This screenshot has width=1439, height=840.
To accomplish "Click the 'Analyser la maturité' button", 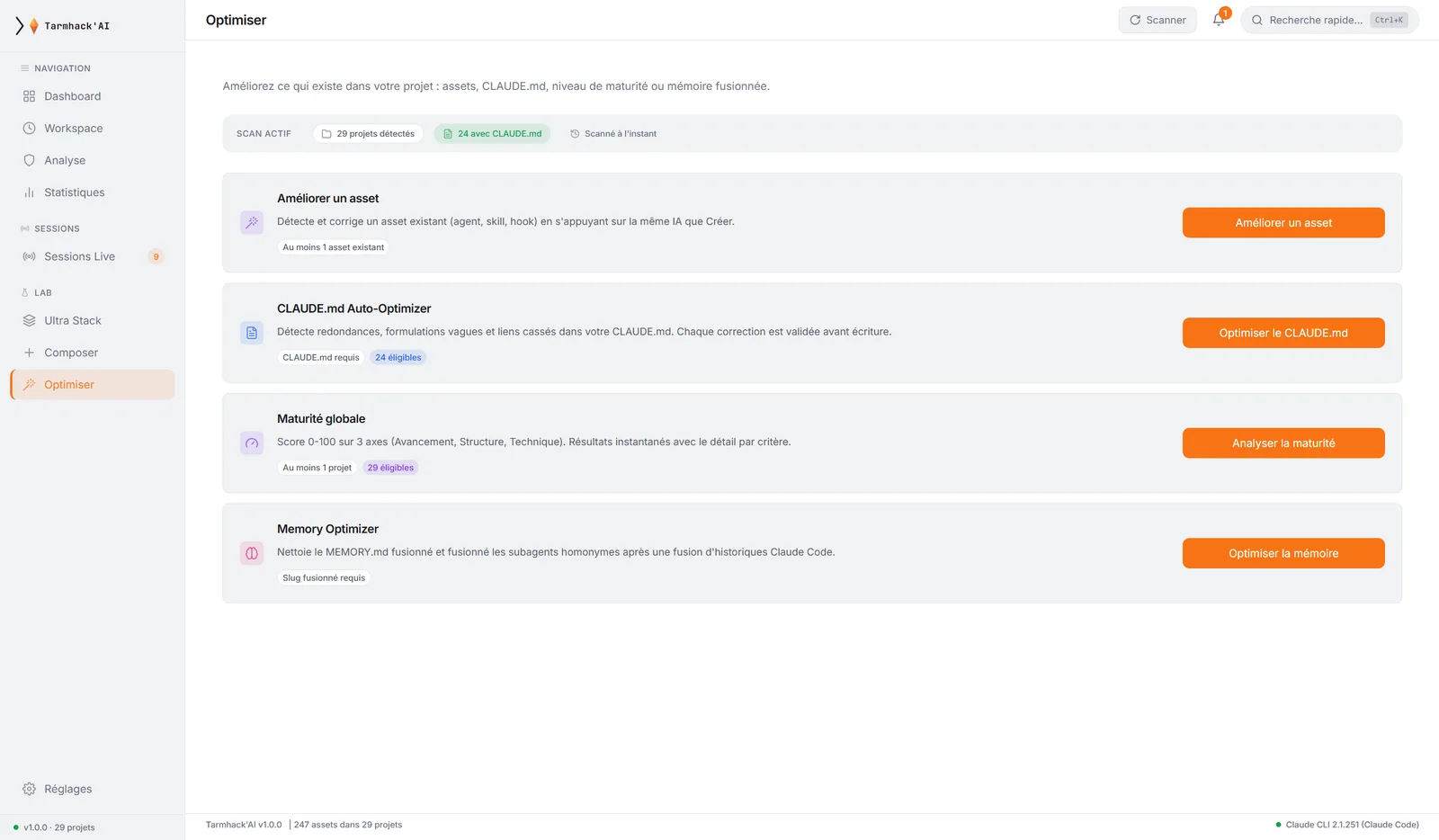I will click(1283, 442).
